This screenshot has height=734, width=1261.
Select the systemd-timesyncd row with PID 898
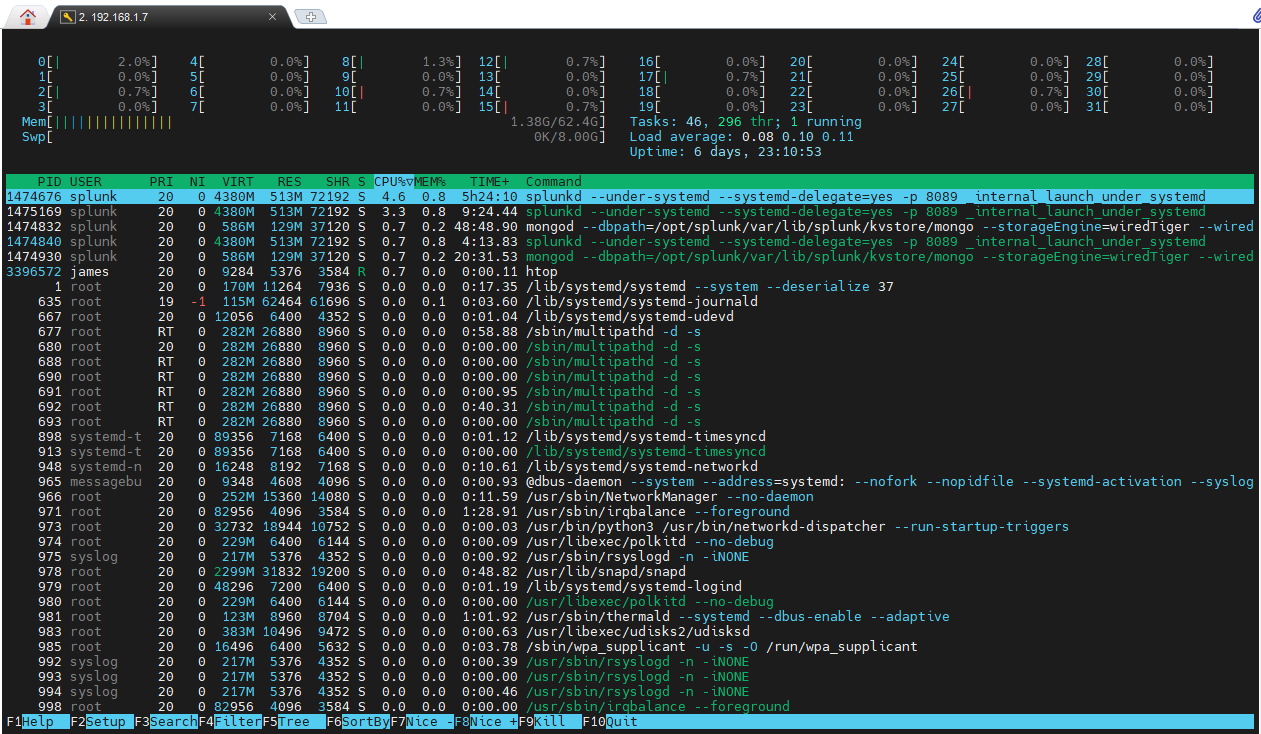(630, 437)
